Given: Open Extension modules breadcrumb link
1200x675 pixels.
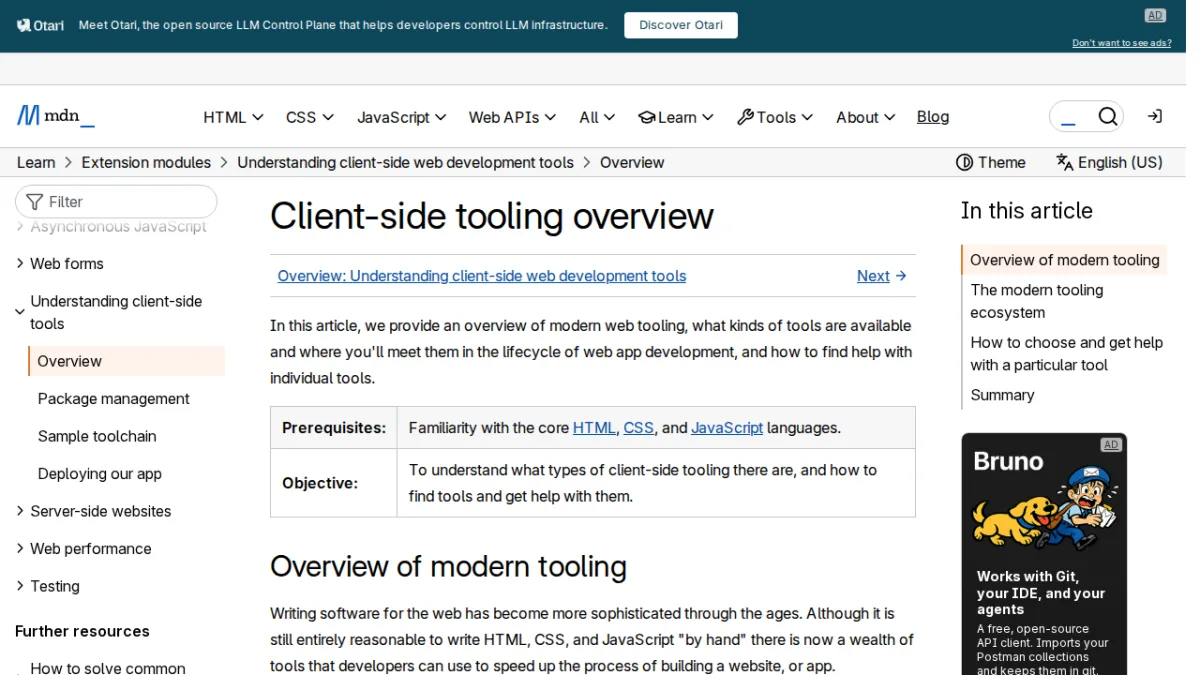Looking at the screenshot, I should pos(146,162).
